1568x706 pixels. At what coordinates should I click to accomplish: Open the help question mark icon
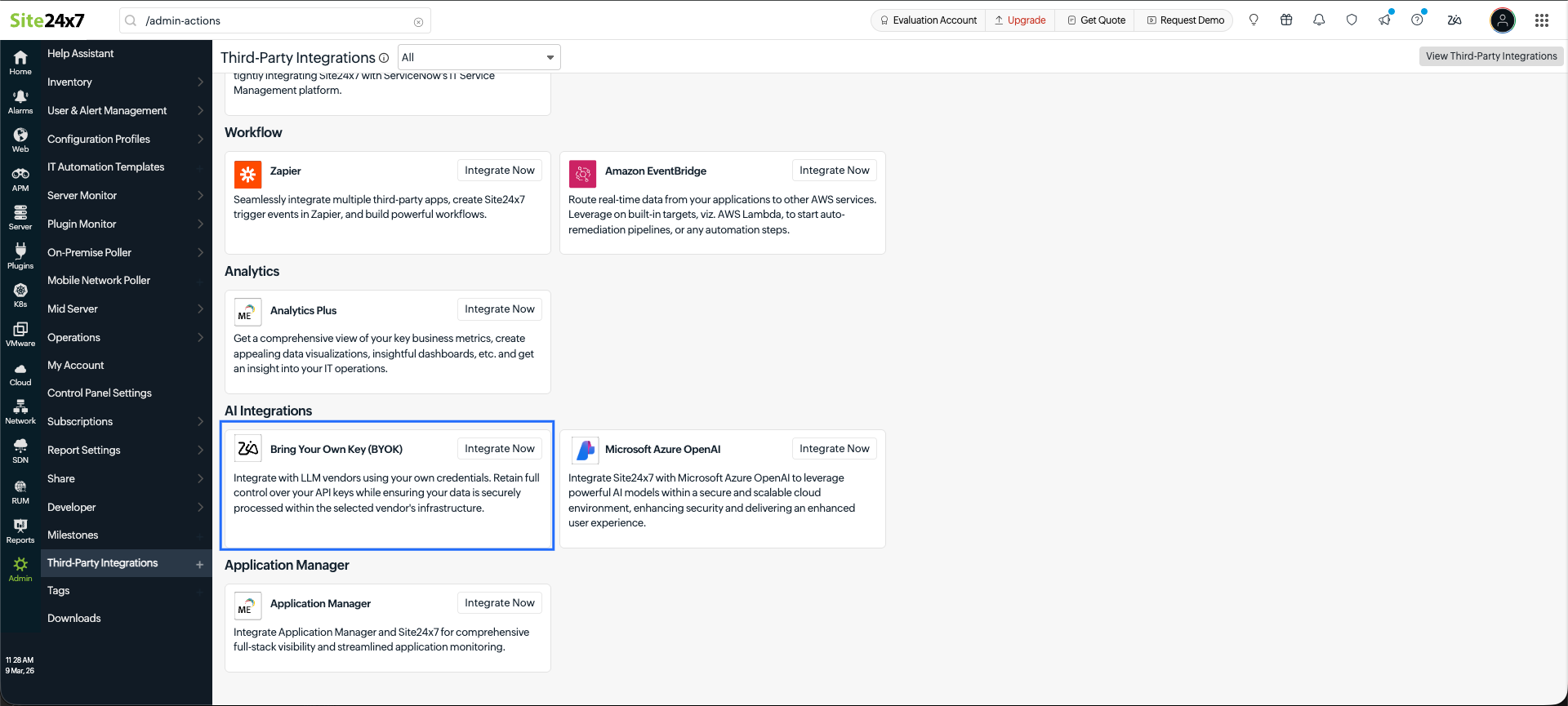point(1417,20)
